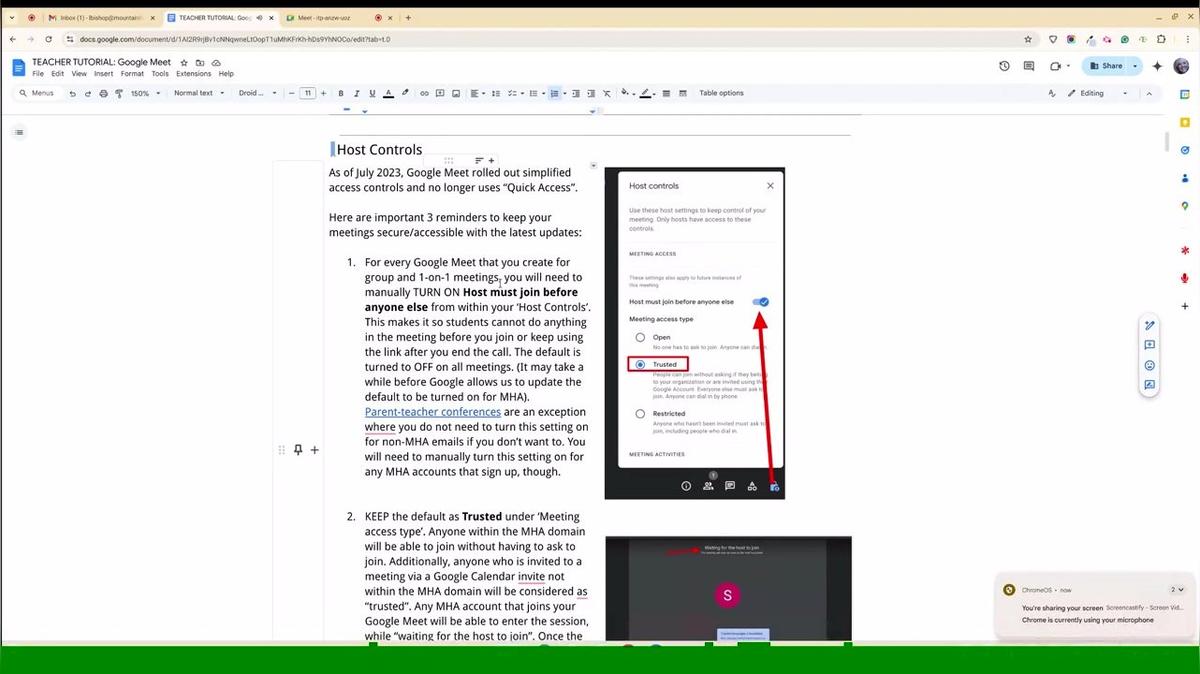
Task: Click the Share button
Action: pos(1106,66)
